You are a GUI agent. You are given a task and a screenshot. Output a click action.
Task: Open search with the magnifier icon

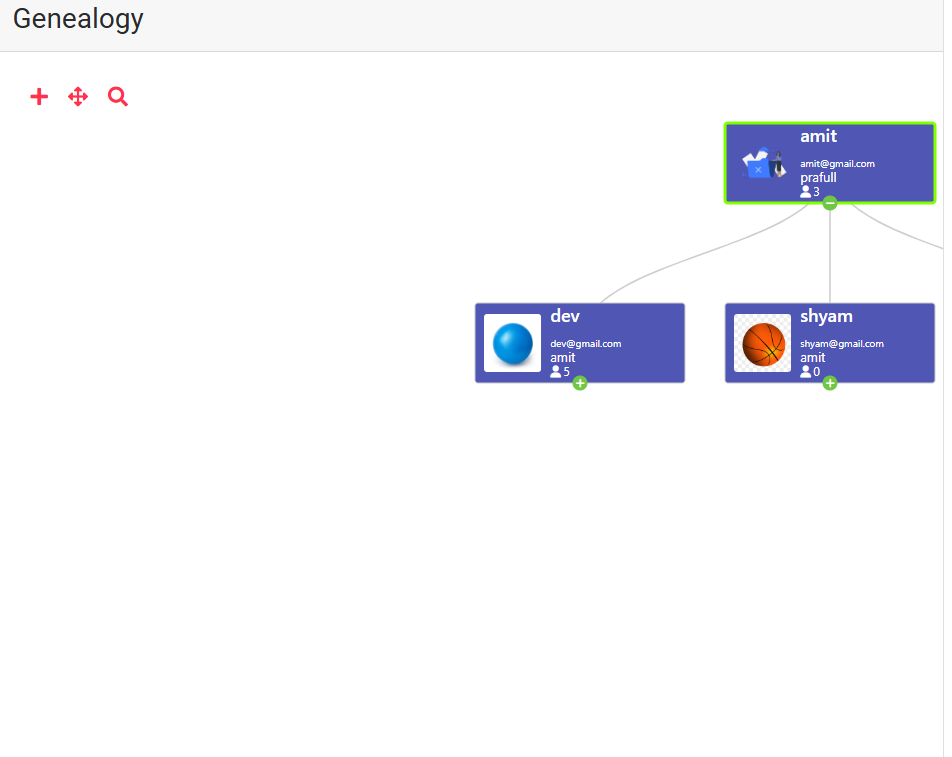click(118, 97)
